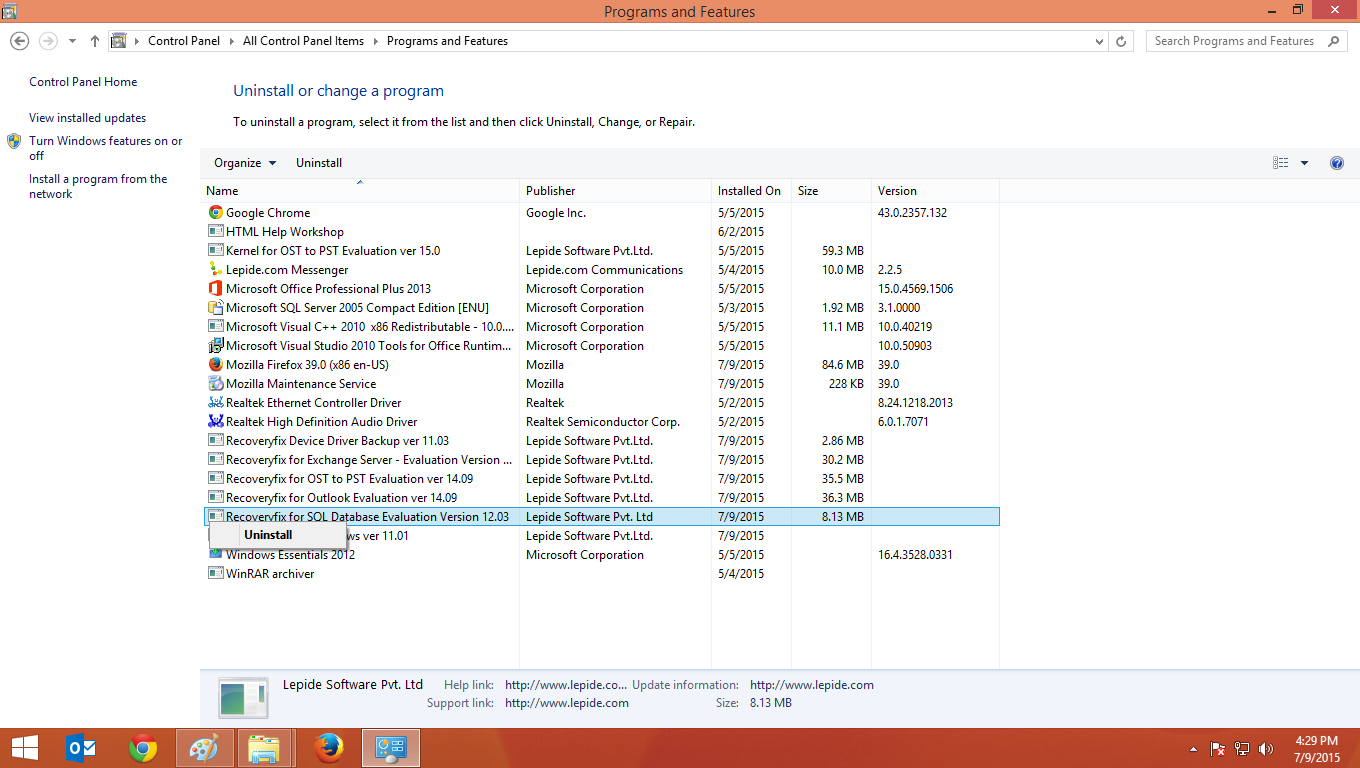
Task: Click the Mozilla Maintenance Service icon
Action: [215, 383]
